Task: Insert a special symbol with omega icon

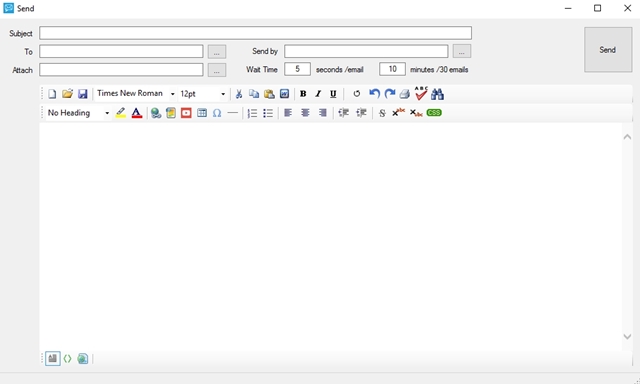Action: pos(217,113)
